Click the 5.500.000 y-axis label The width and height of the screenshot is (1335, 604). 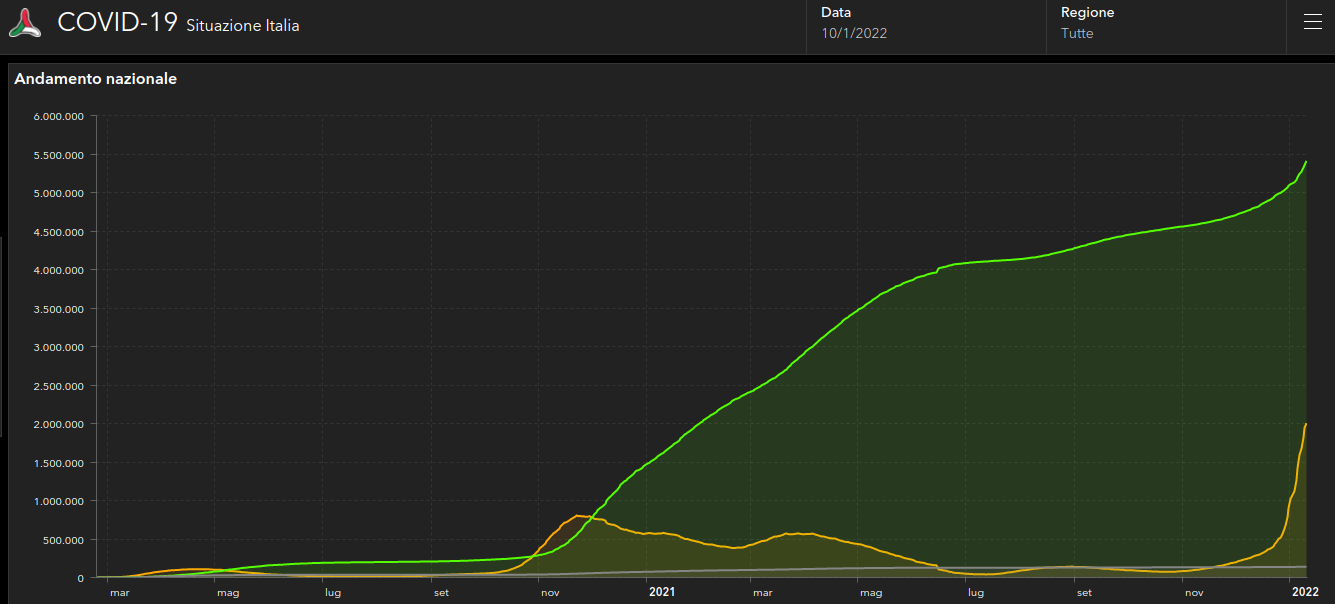[58, 155]
